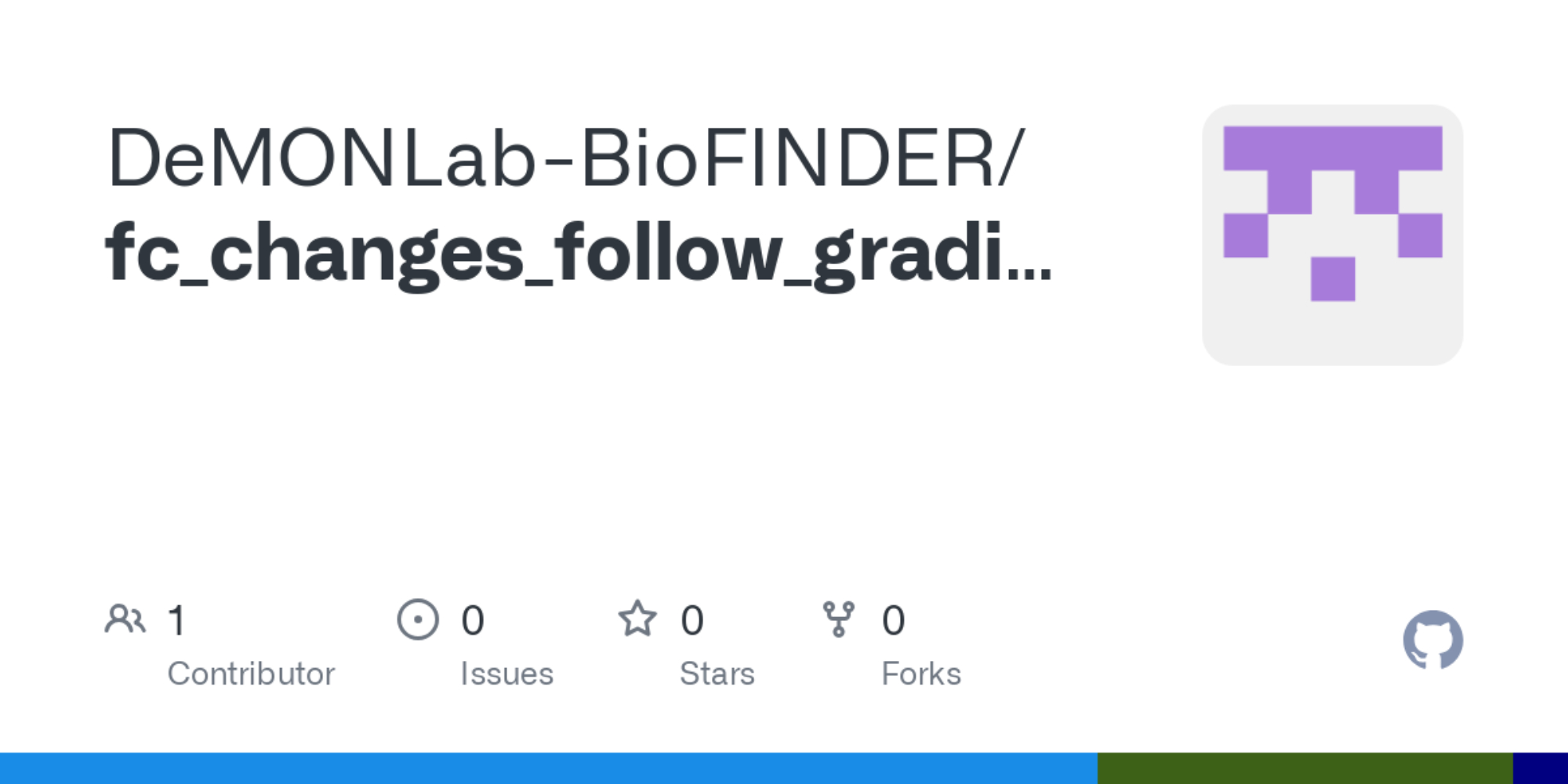Open the fc_changes_follow_gradi repository name
1568x784 pixels.
coord(549,252)
